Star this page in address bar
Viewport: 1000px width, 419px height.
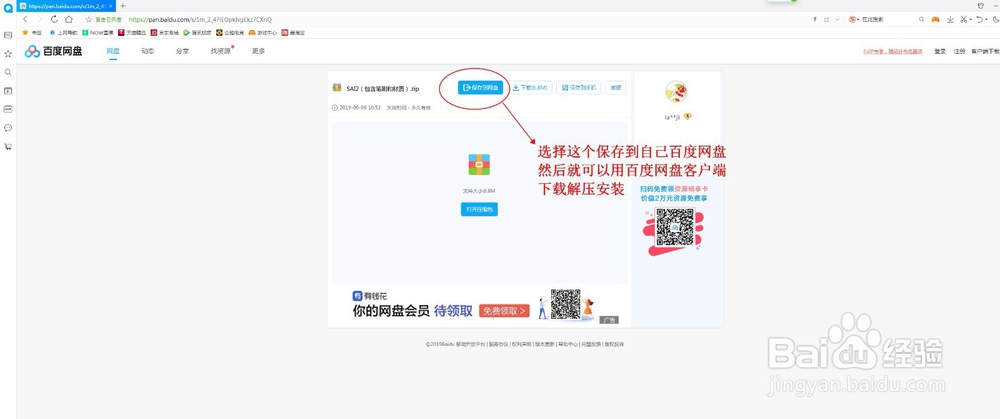(89, 20)
